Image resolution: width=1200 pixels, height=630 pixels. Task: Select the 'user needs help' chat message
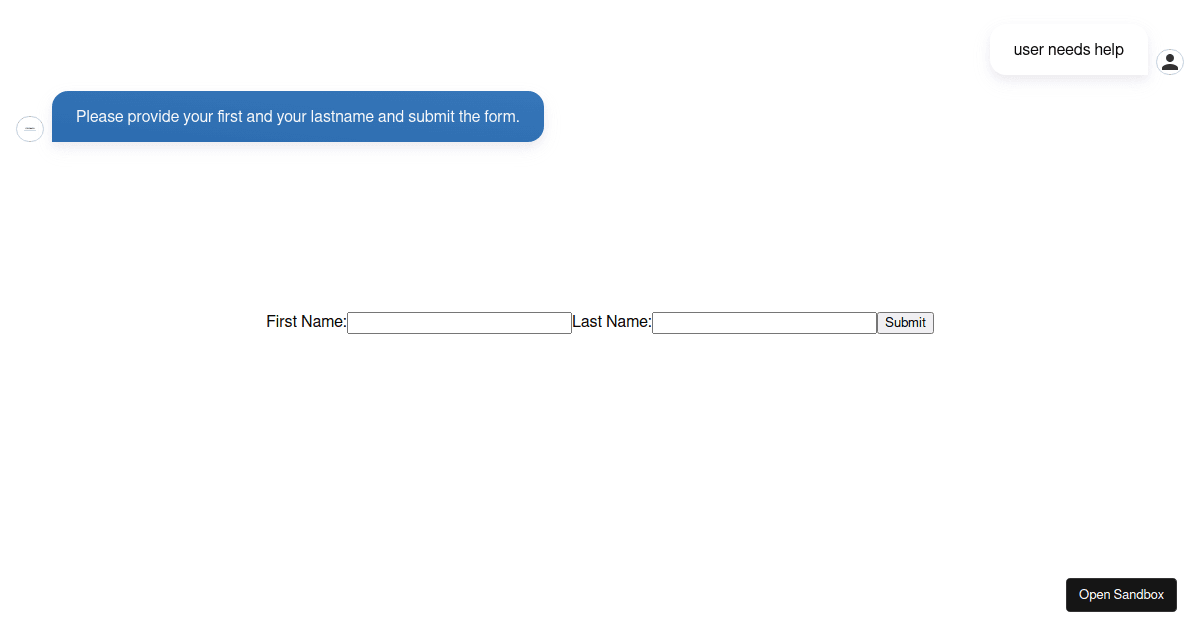[x=1068, y=49]
